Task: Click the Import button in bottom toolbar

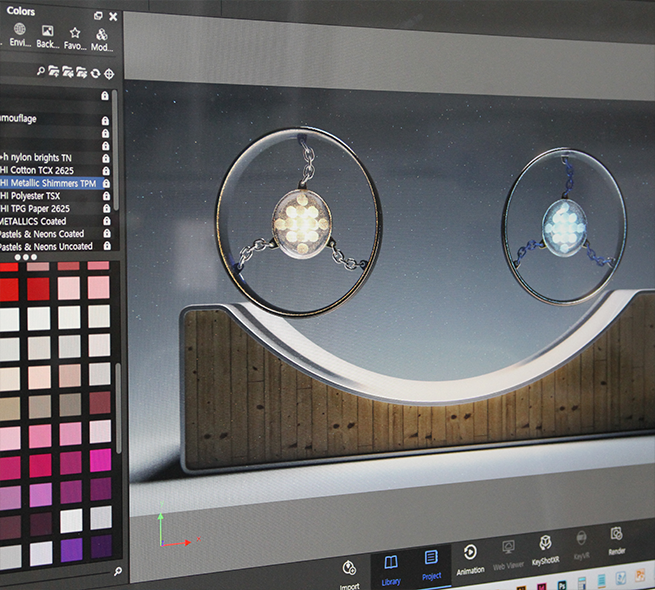Action: [349, 575]
